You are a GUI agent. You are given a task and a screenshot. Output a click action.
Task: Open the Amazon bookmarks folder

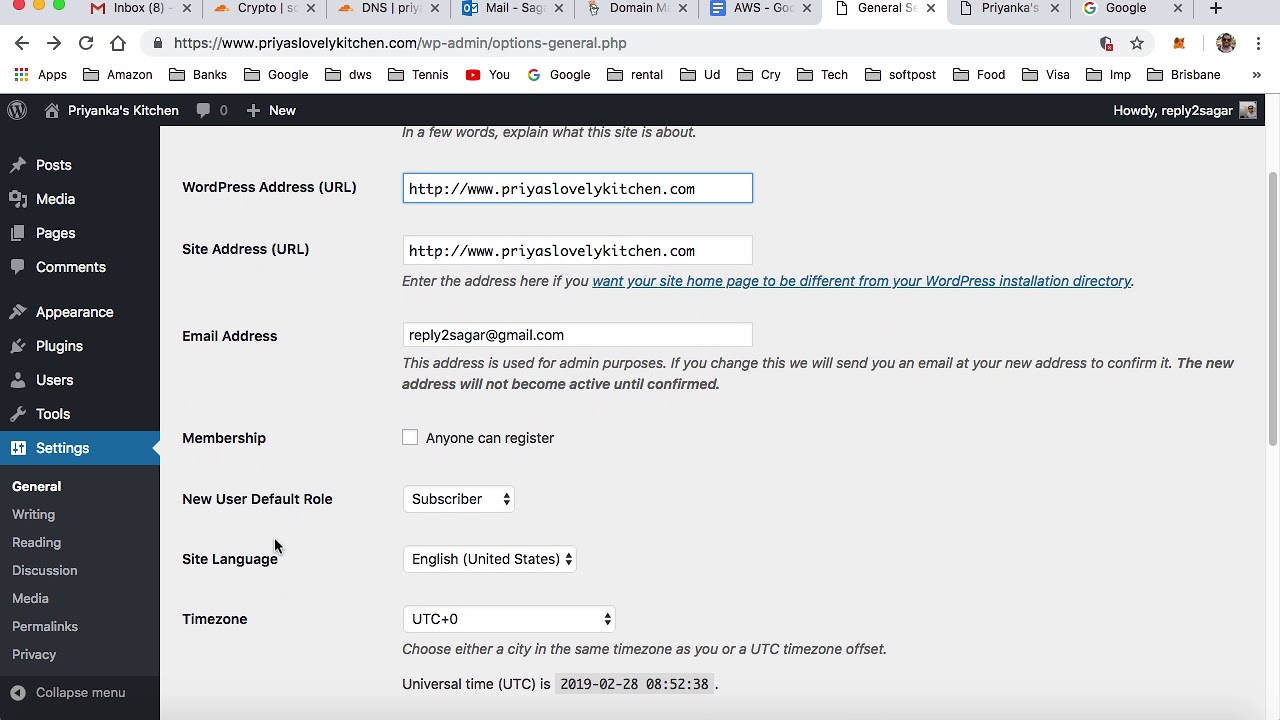[x=118, y=75]
